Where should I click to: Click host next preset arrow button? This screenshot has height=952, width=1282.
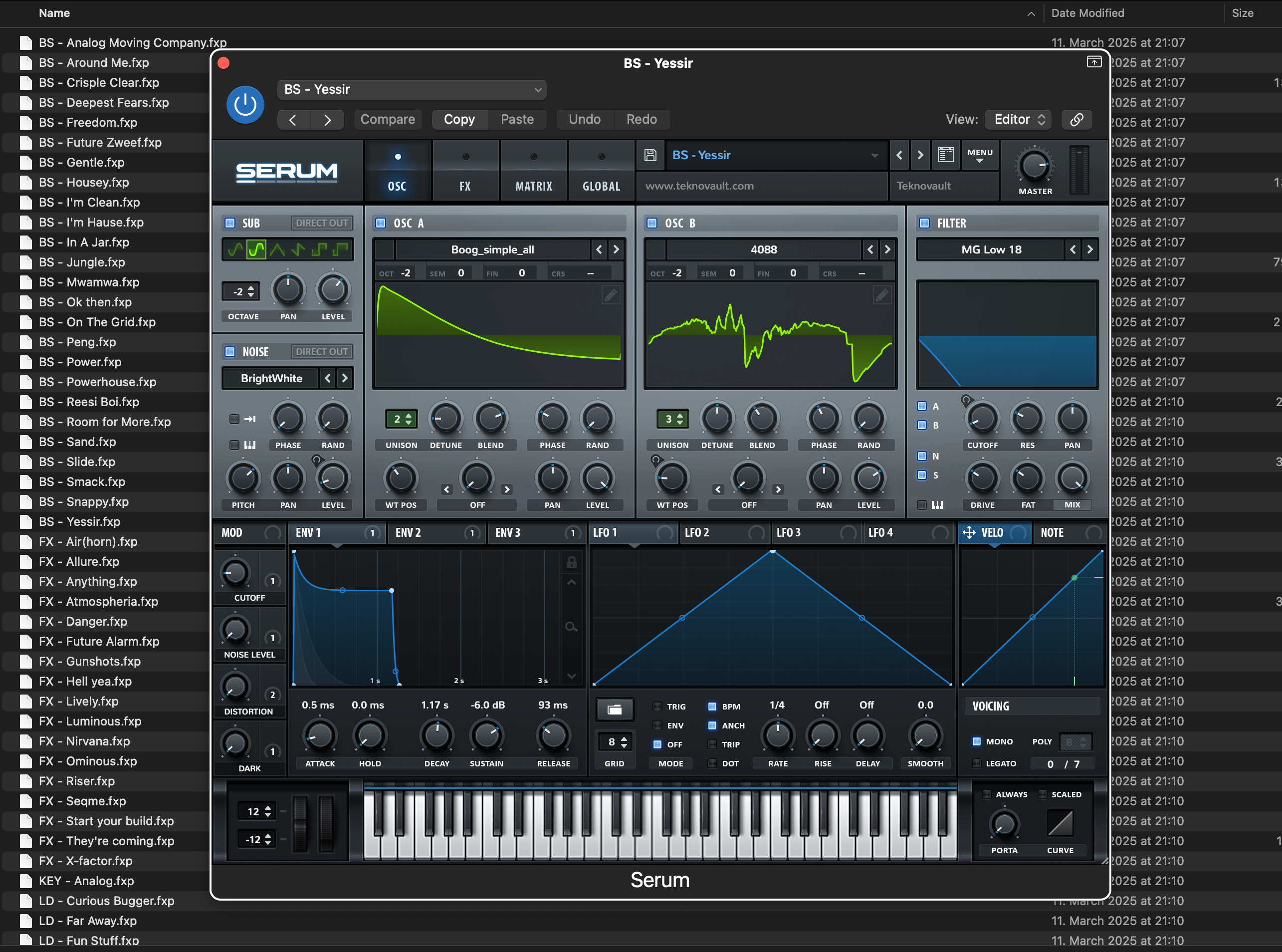[x=327, y=119]
